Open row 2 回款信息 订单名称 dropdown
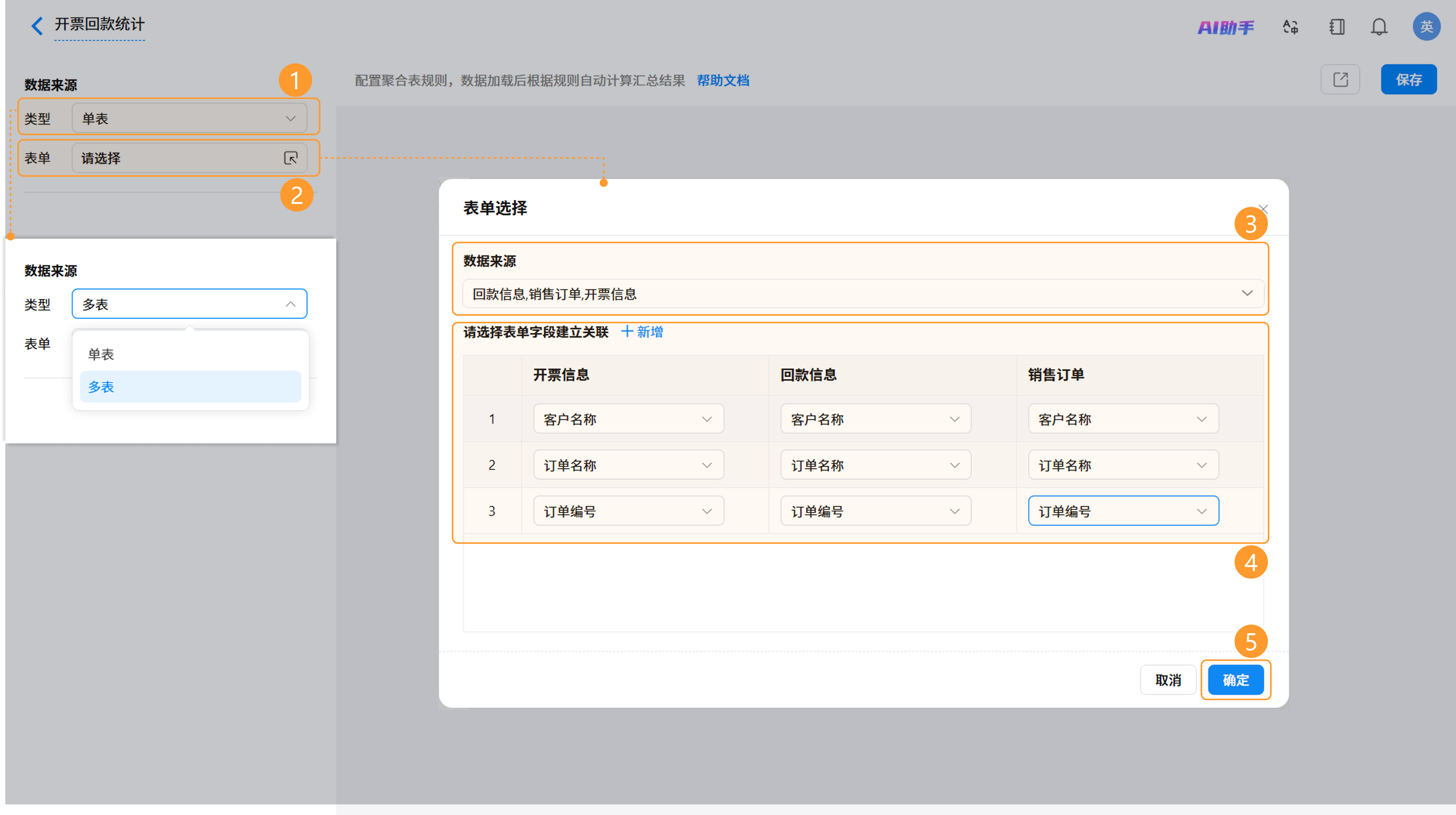Screen dimensions: 1456x815 pos(875,465)
